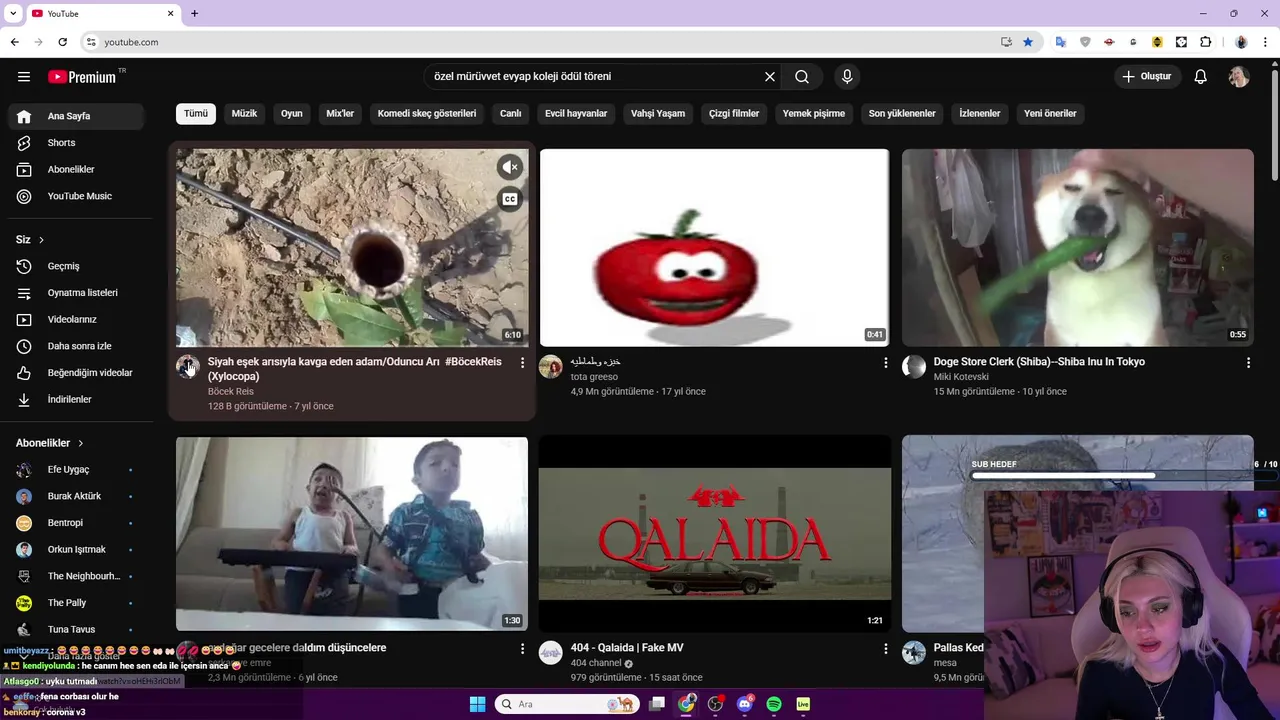Toggle captions on the bee video preview
The width and height of the screenshot is (1280, 720).
click(x=510, y=199)
